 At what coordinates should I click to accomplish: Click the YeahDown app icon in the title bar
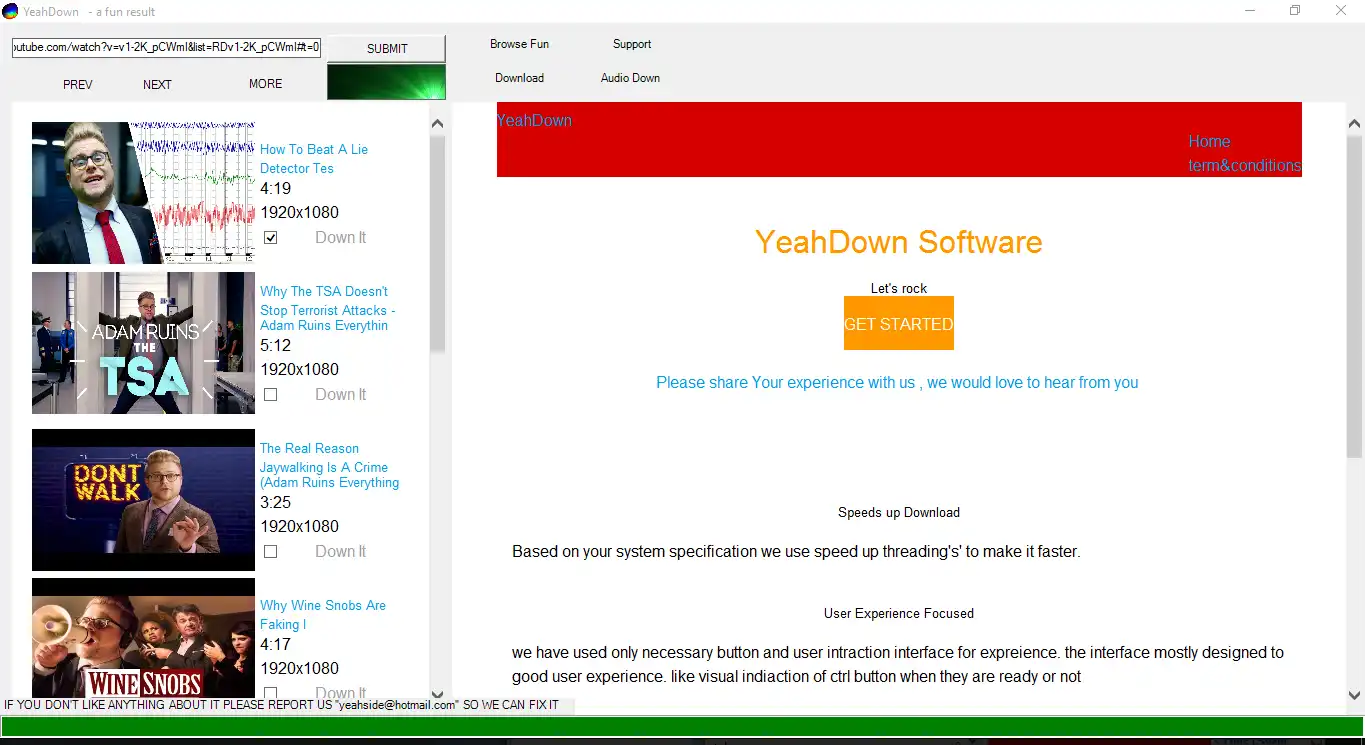point(10,11)
